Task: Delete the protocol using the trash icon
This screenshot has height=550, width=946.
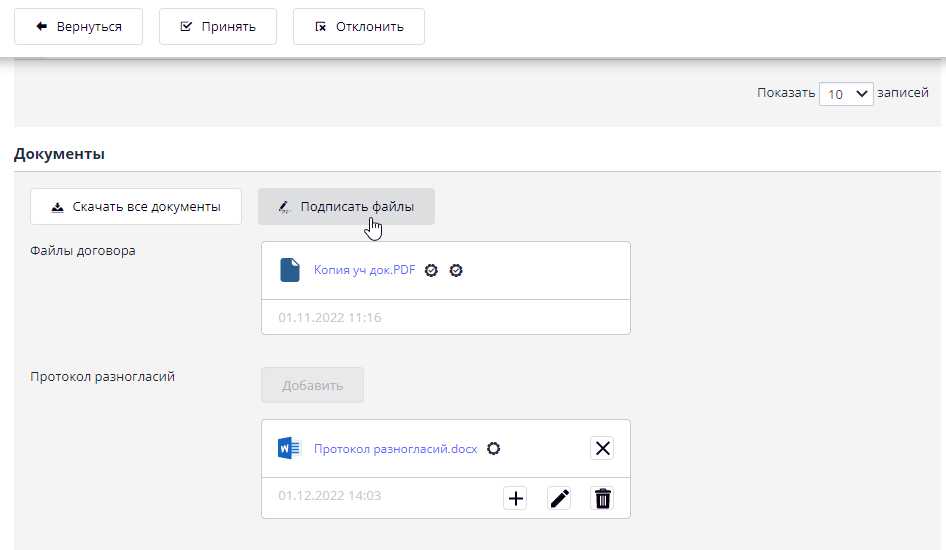Action: (x=602, y=498)
